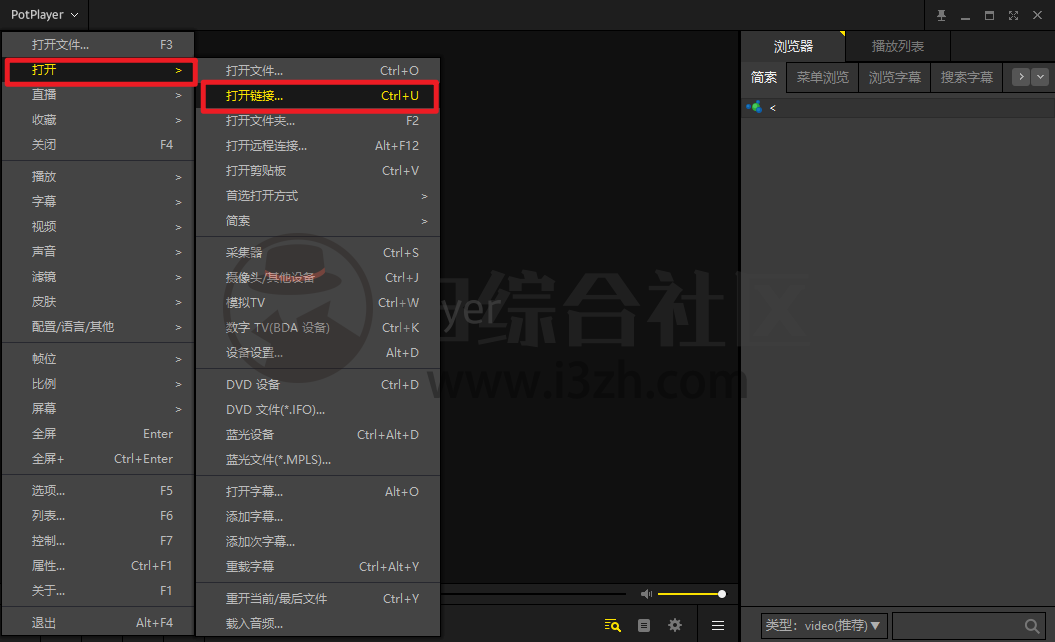1055x642 pixels.
Task: Choose 打开字幕... Alt+O
Action: pyautogui.click(x=318, y=492)
